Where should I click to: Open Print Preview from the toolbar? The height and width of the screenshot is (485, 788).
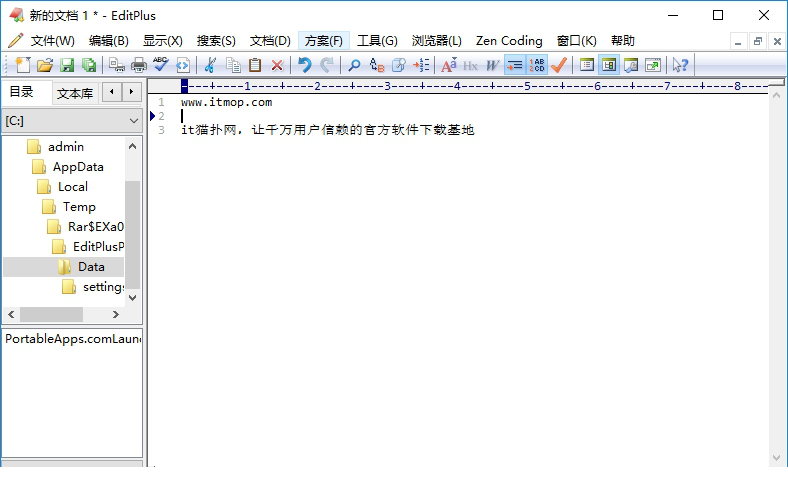[117, 65]
